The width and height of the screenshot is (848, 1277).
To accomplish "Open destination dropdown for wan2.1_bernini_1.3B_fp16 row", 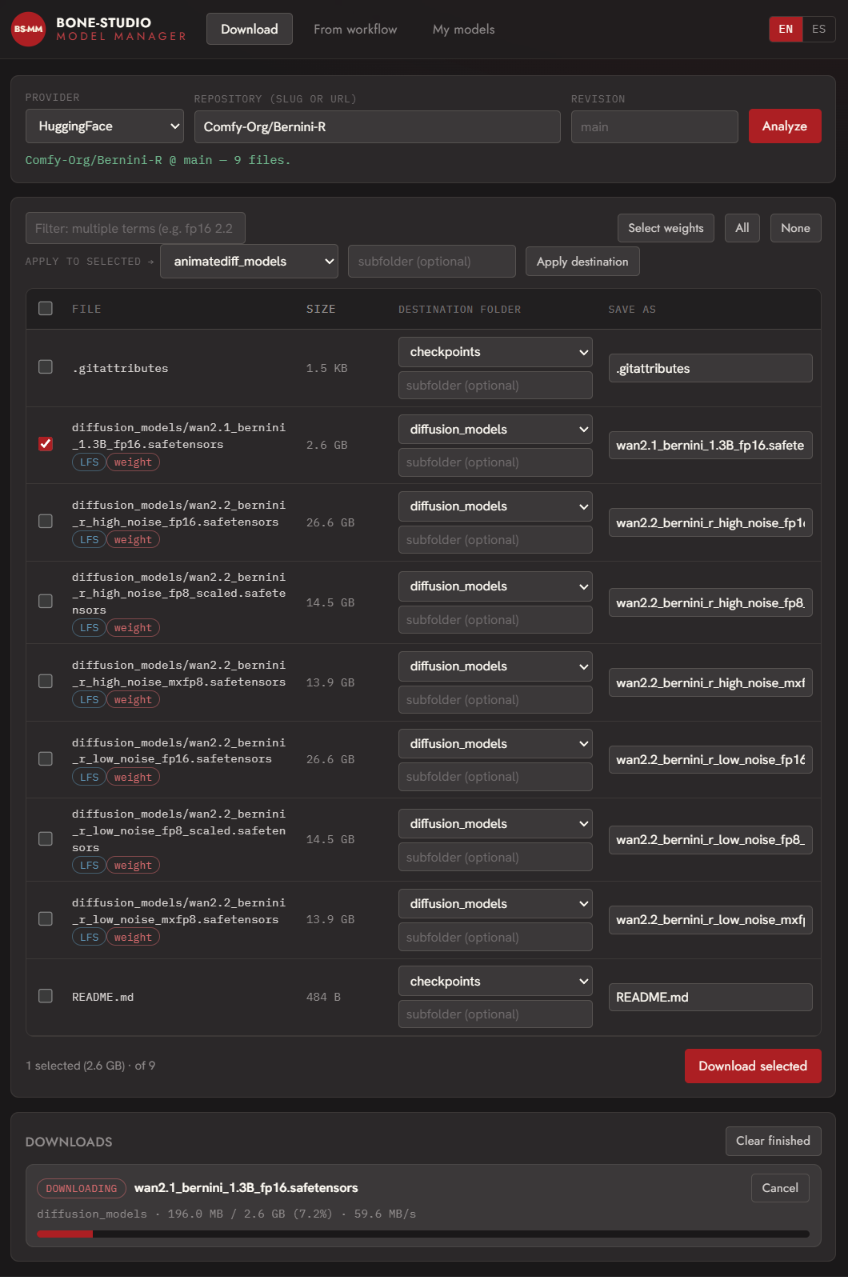I will [495, 429].
